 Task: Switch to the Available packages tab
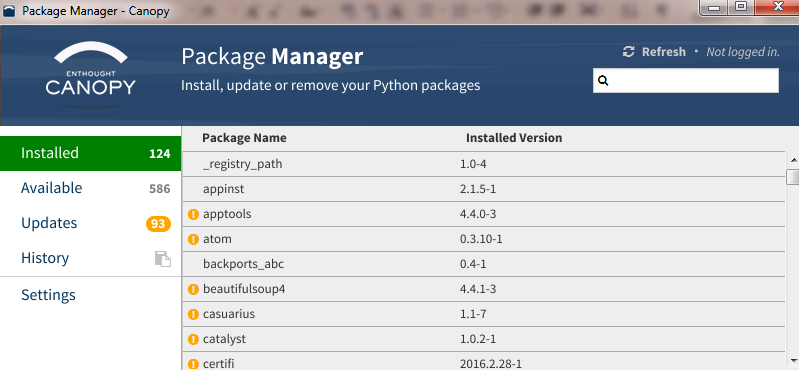point(91,188)
